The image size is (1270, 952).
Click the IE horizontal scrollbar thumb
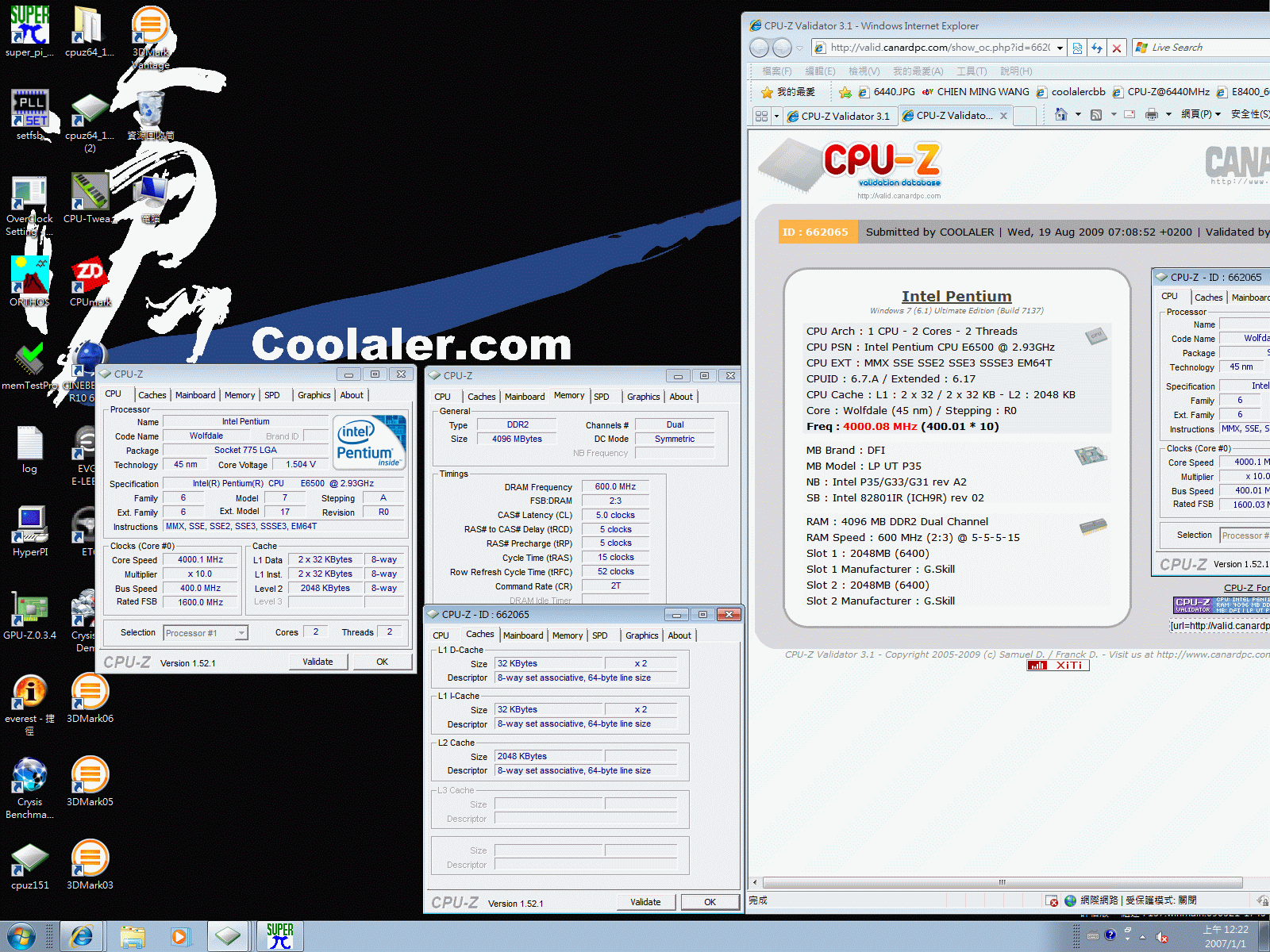(x=1003, y=882)
